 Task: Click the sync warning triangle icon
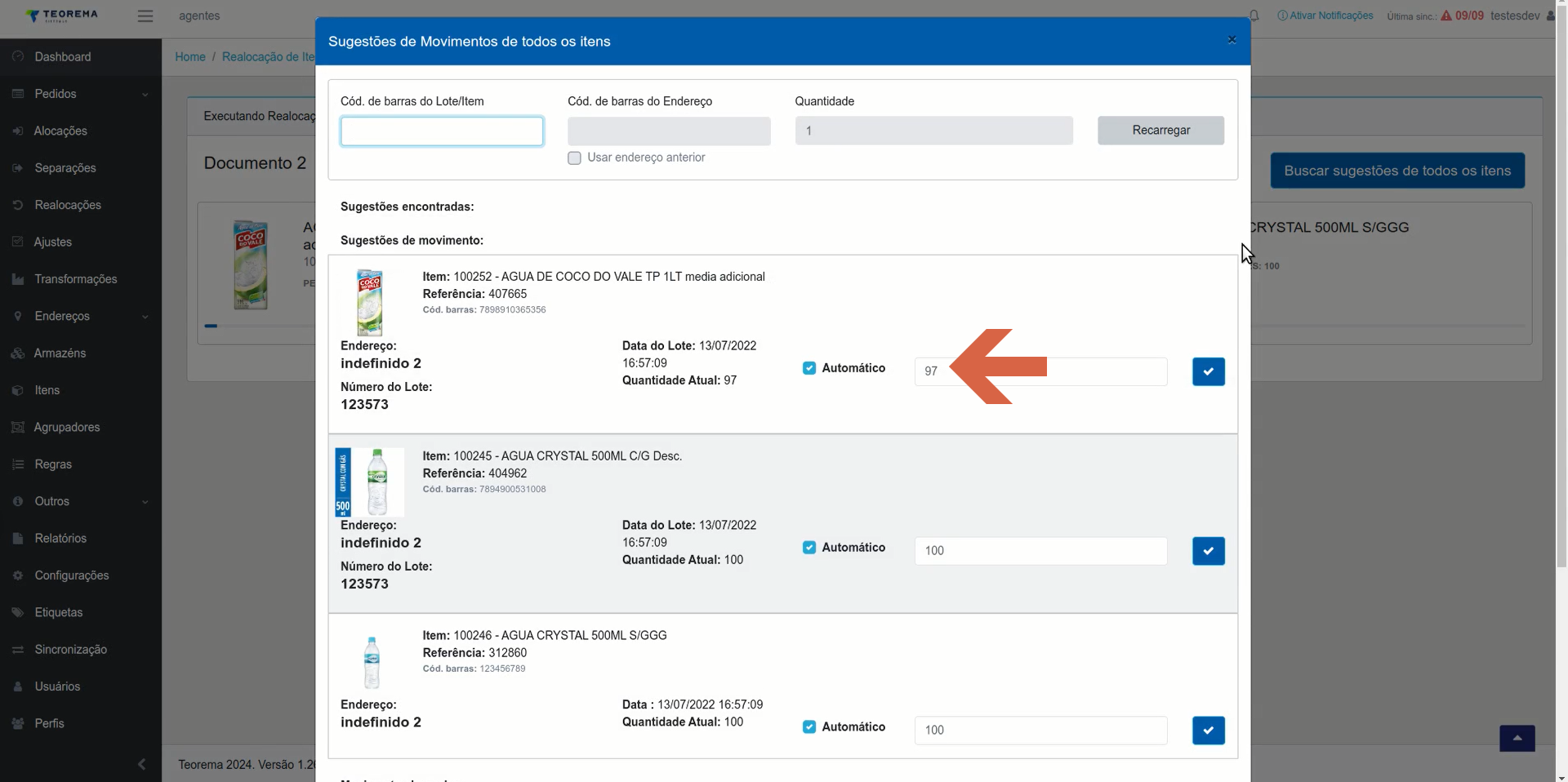[1446, 16]
